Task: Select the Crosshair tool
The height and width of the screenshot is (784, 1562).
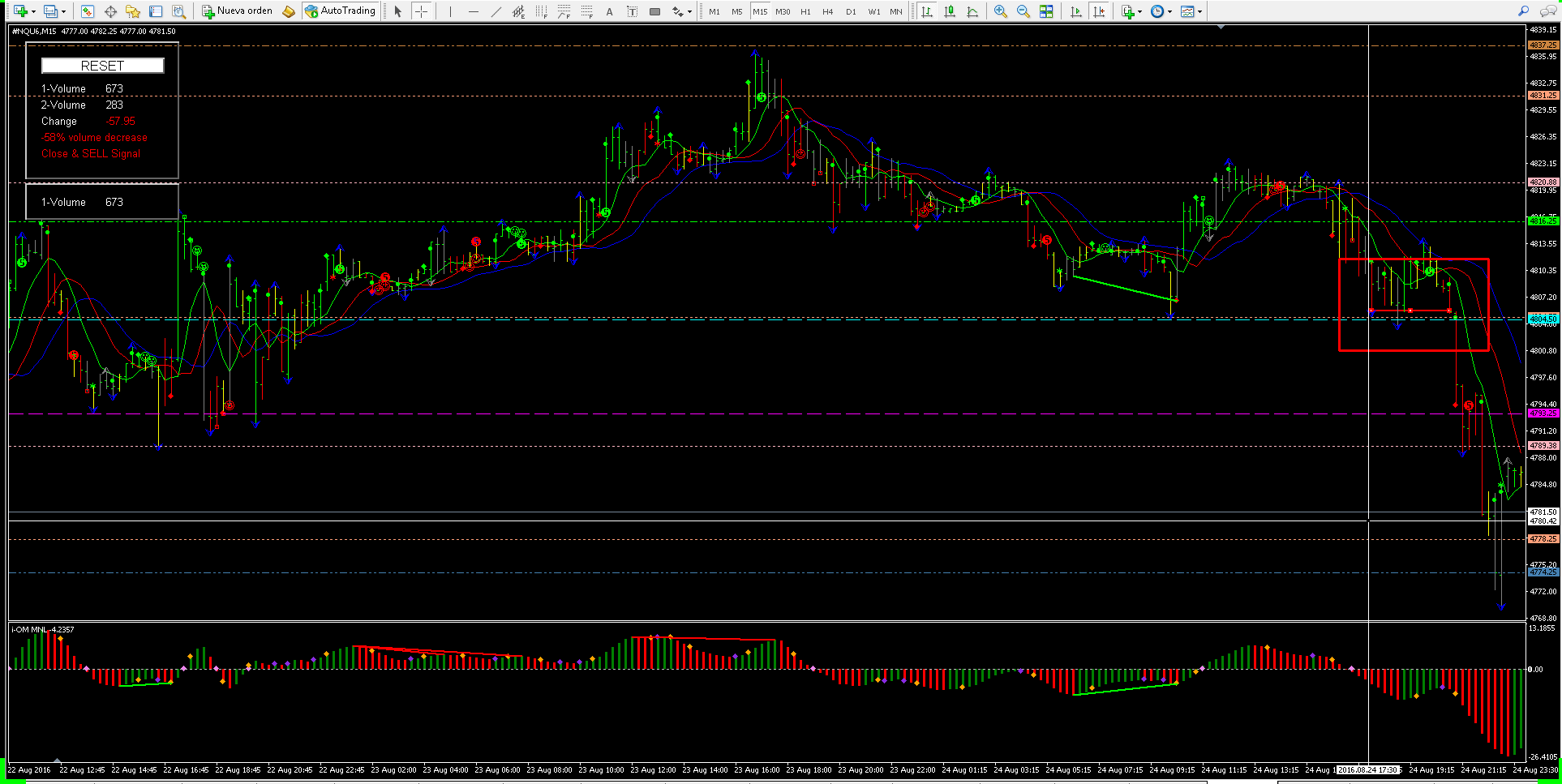Action: point(421,11)
